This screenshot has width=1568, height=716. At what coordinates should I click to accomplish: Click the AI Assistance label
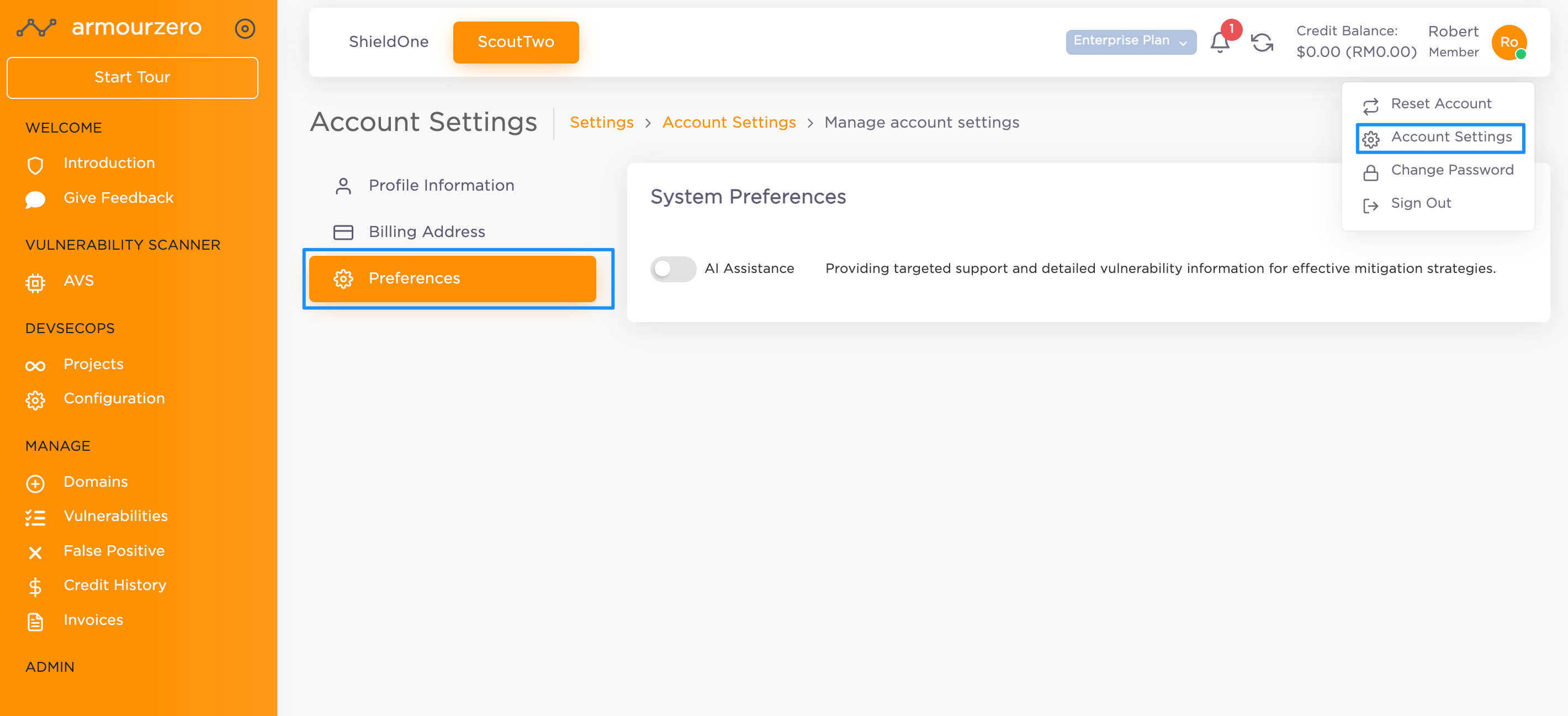click(749, 268)
